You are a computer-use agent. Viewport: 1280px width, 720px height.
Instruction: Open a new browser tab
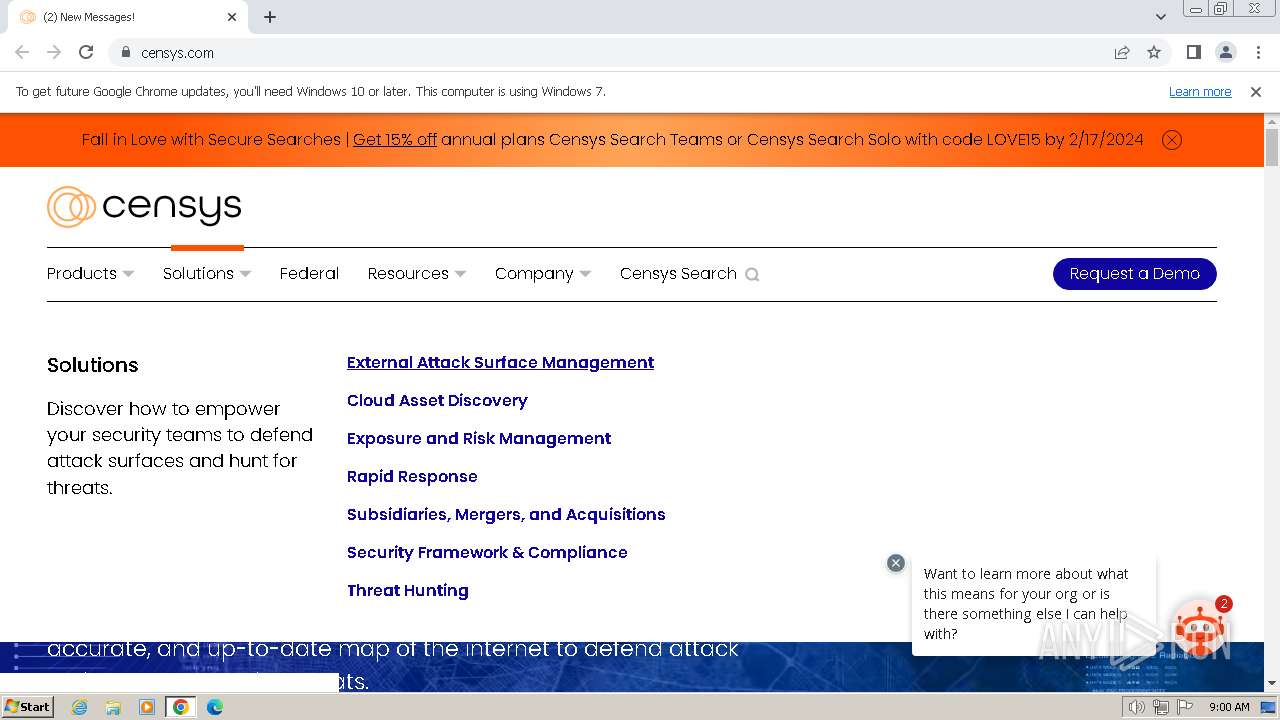click(270, 17)
